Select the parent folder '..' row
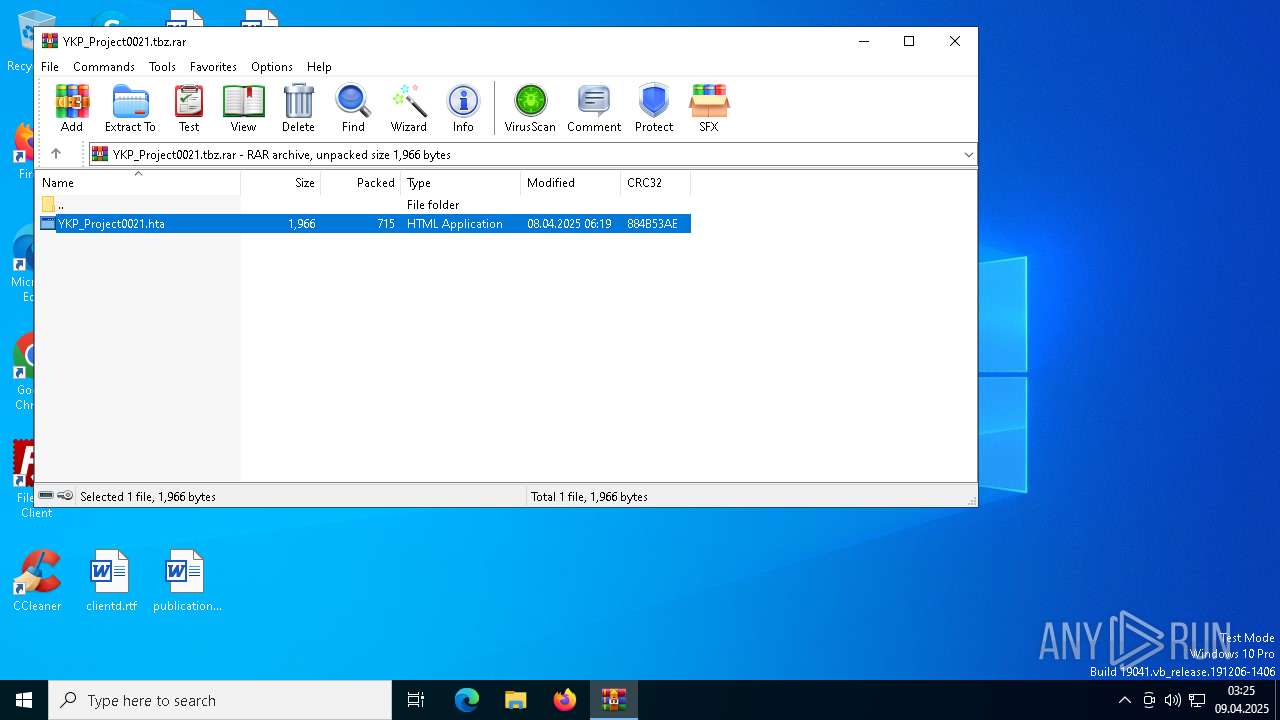 tap(364, 205)
